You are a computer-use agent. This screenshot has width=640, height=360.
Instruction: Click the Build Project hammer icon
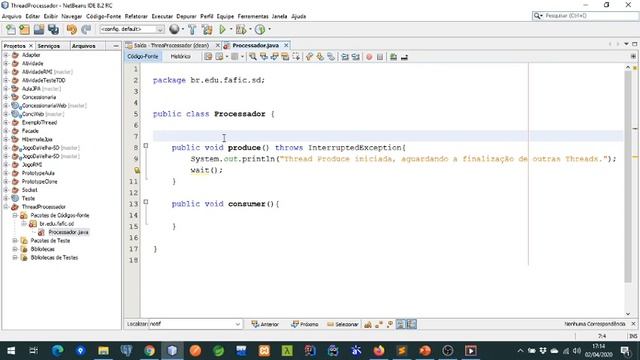click(192, 29)
